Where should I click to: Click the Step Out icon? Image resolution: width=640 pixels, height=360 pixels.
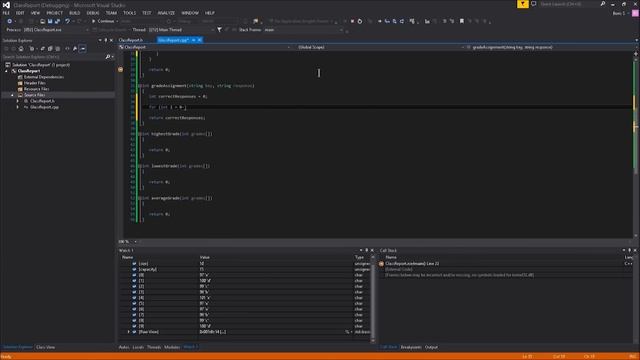(402, 21)
